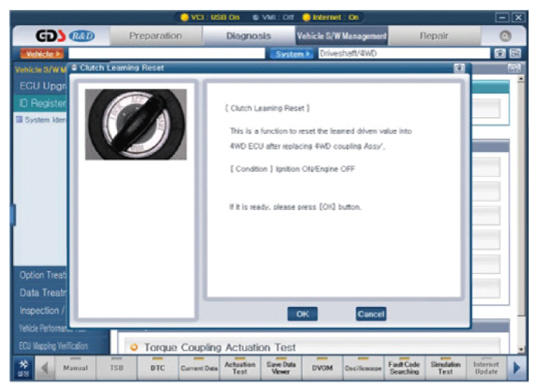Image resolution: width=538 pixels, height=392 pixels.
Task: Open Simulation Test from toolbar
Action: click(x=445, y=368)
